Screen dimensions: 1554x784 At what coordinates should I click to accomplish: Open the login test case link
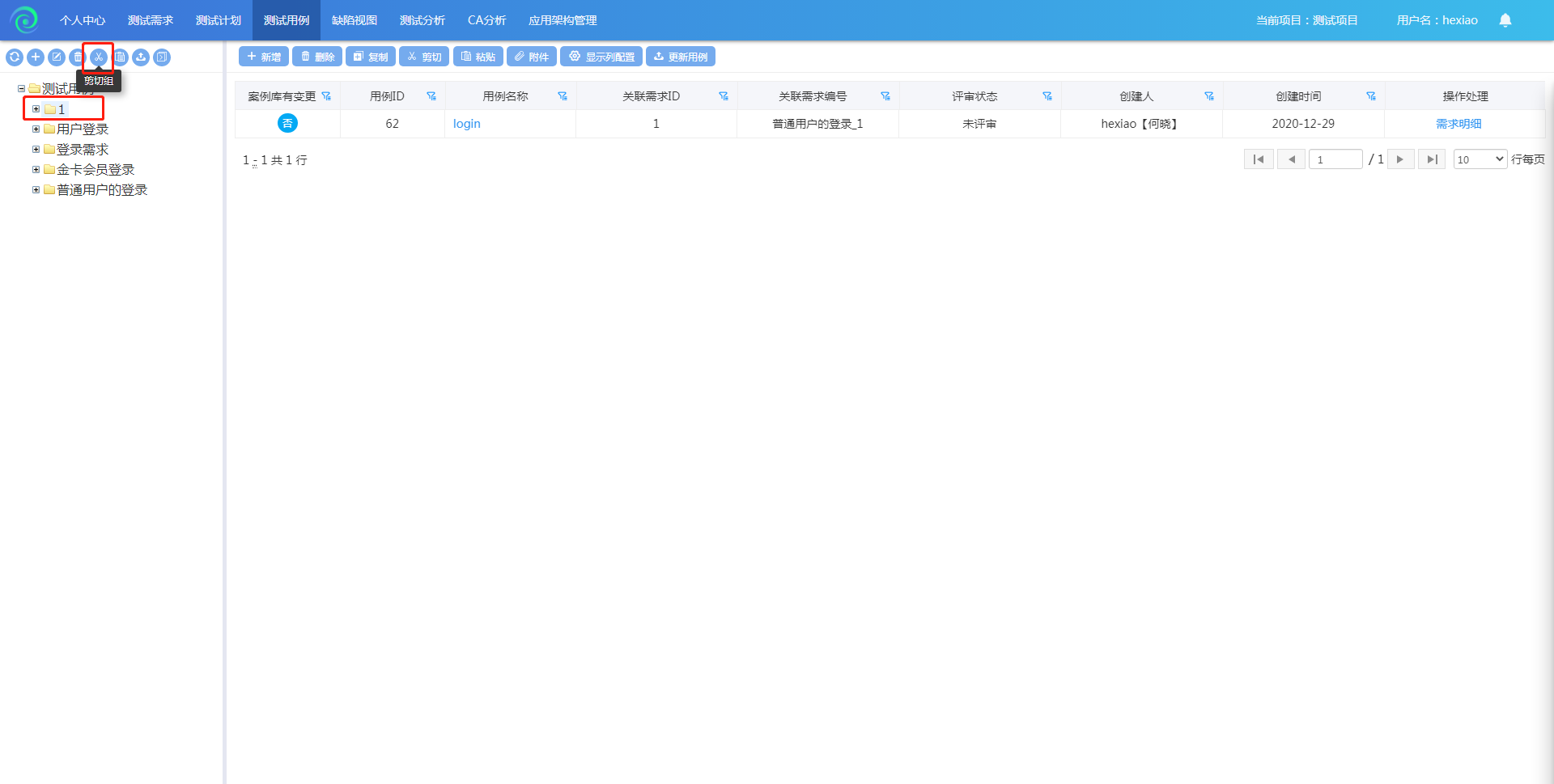(x=466, y=124)
